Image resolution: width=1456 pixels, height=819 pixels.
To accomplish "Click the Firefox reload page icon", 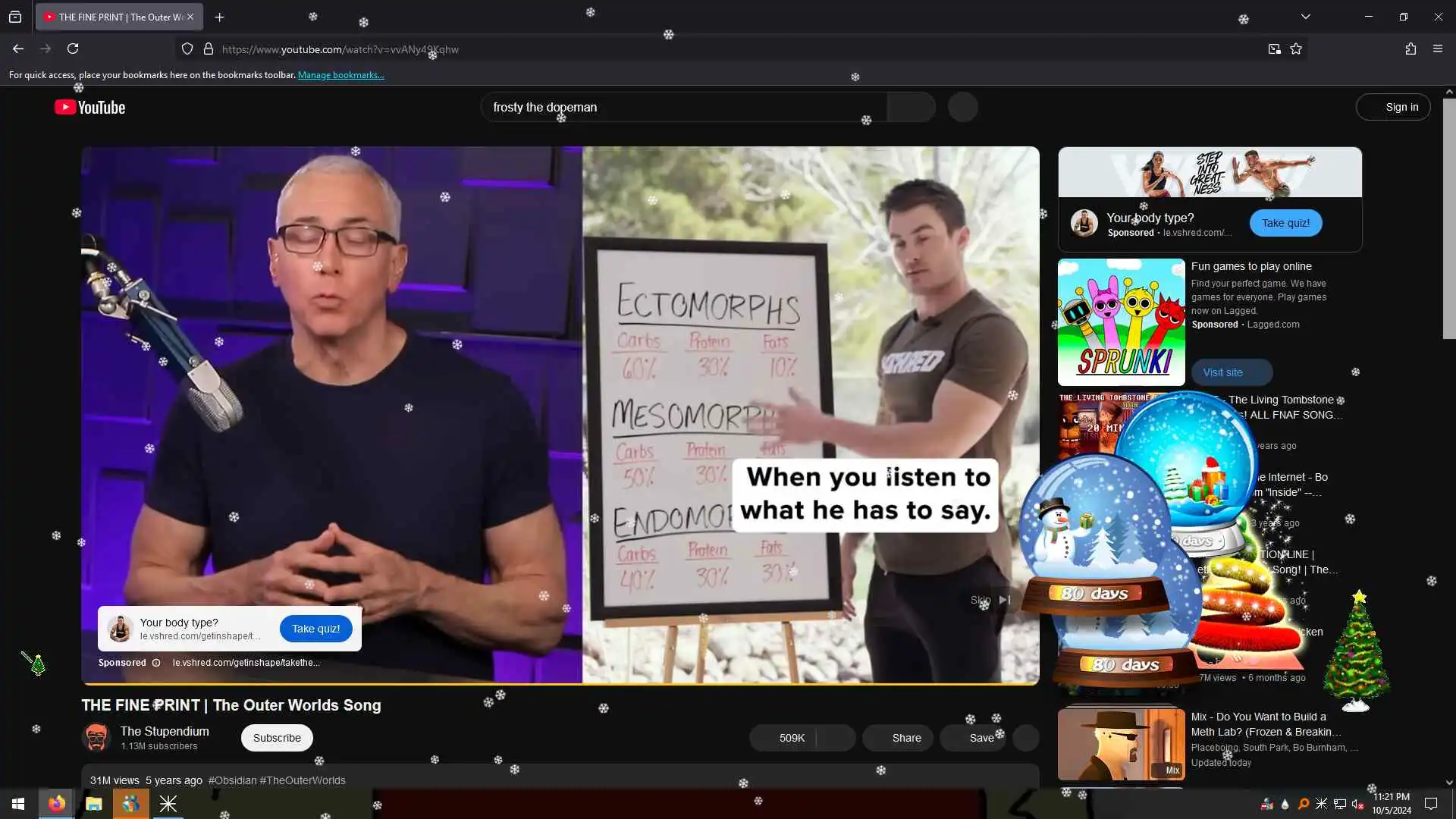I will click(x=73, y=49).
